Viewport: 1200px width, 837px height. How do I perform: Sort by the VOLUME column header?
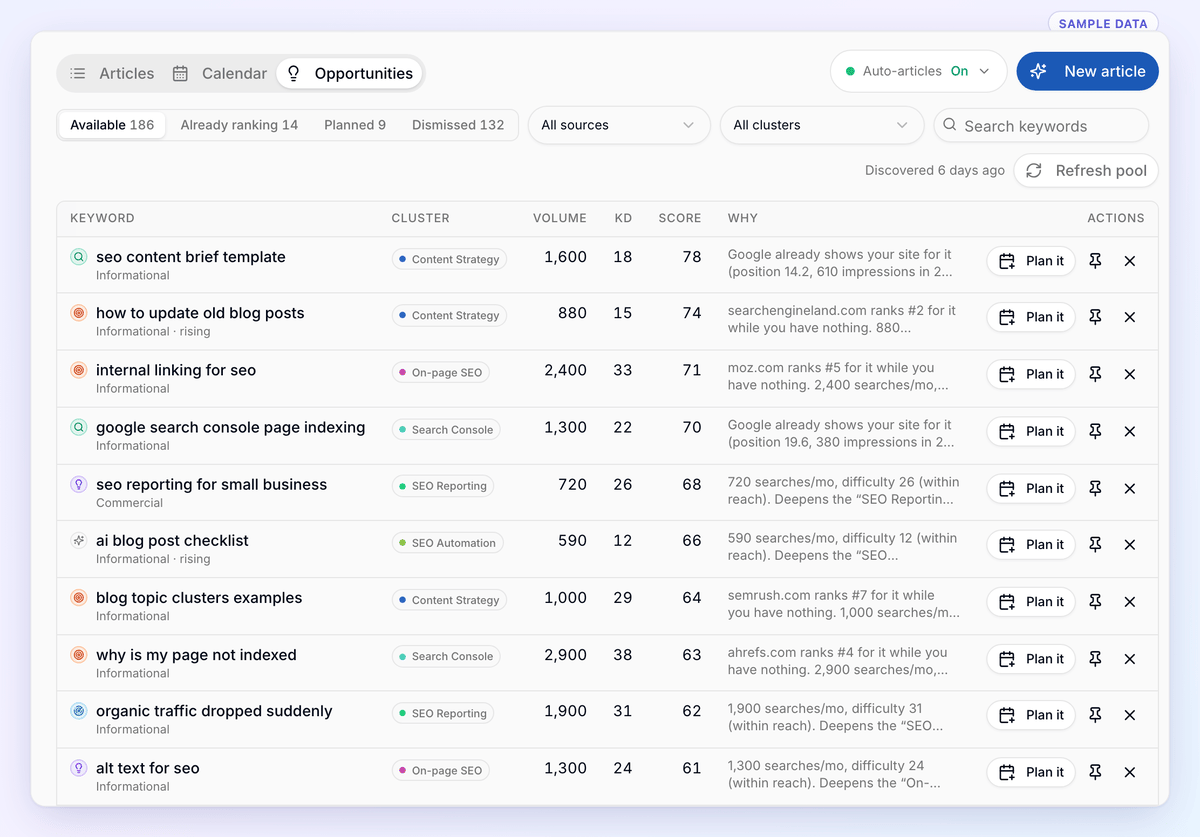click(560, 218)
